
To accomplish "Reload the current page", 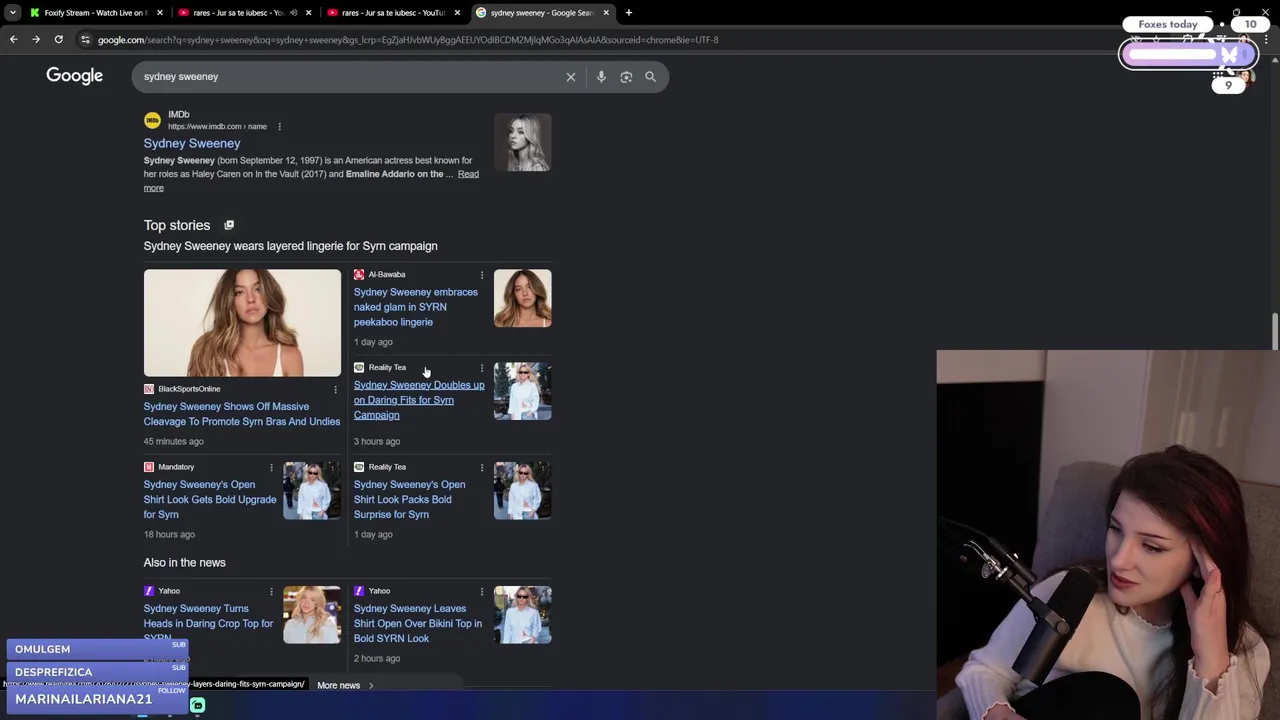I will tap(59, 39).
